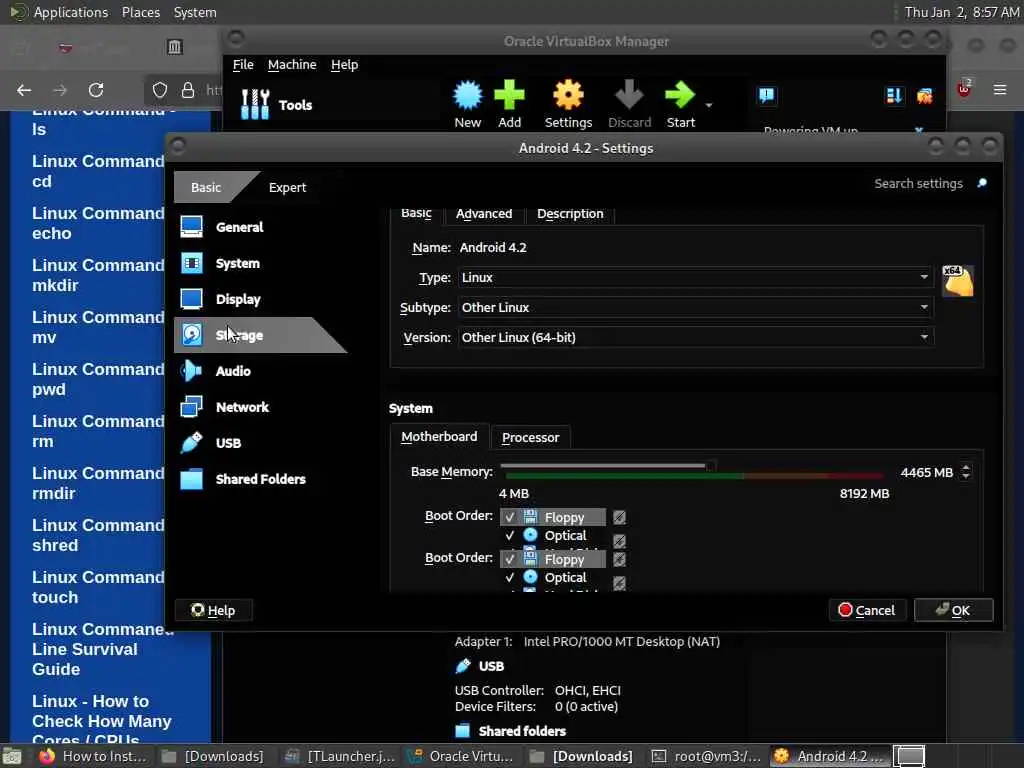Select the Advanced tab in General section
Screen dimensions: 1024x768
point(484,214)
